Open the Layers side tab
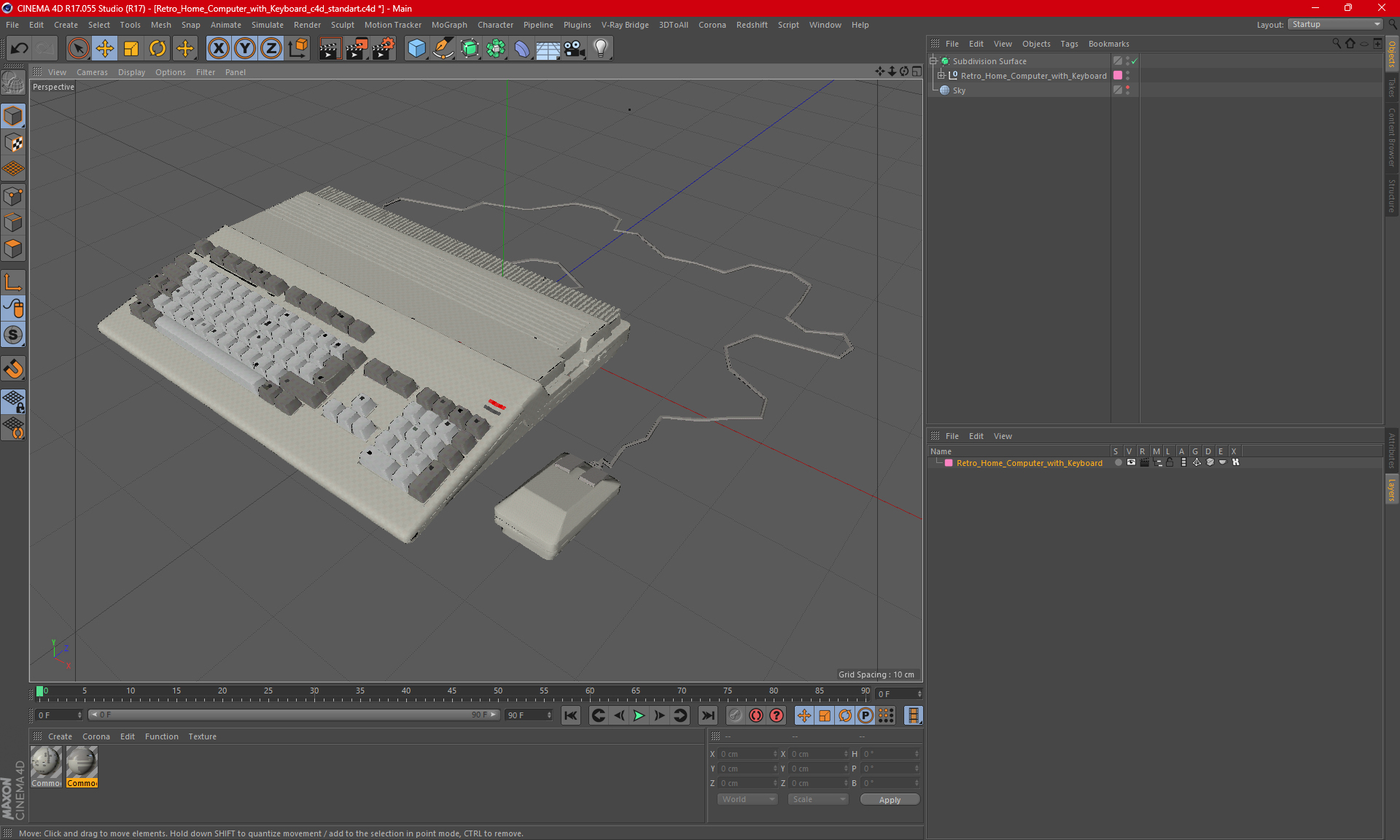1400x840 pixels. click(x=1391, y=489)
